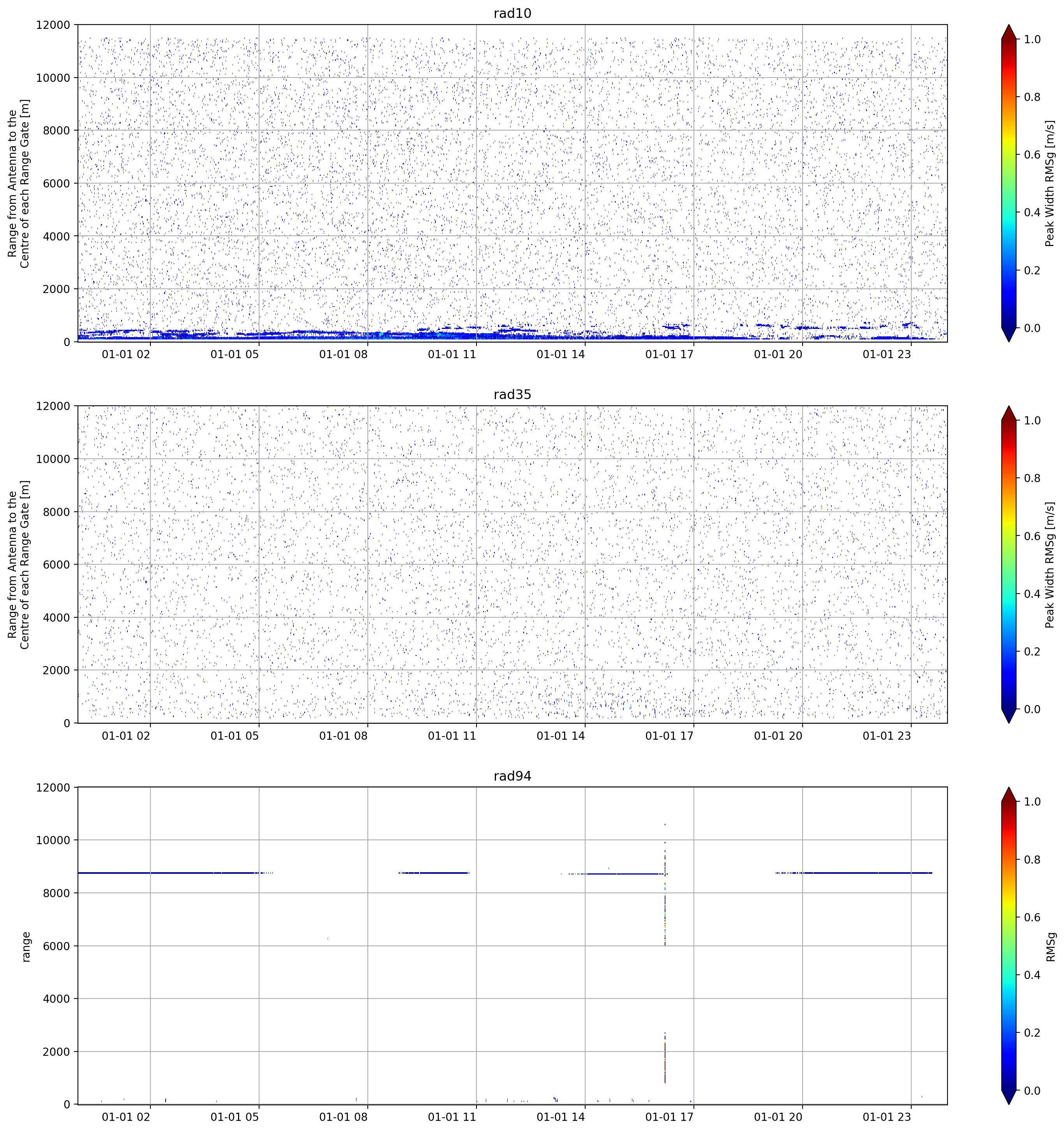Viewport: 1064px width, 1131px height.
Task: Click the 8000 y-tick on rad10
Action: tap(56, 131)
